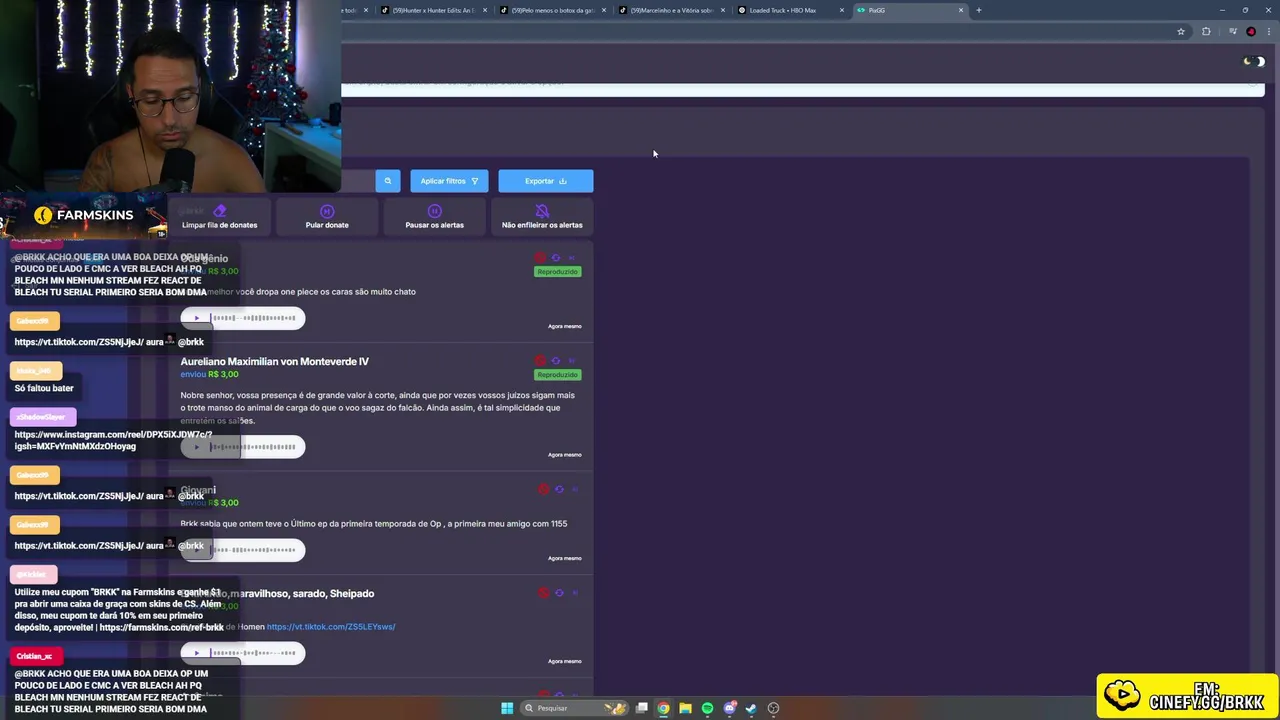Click Não enfileirar os alertas
This screenshot has width=1280, height=720.
(x=542, y=217)
